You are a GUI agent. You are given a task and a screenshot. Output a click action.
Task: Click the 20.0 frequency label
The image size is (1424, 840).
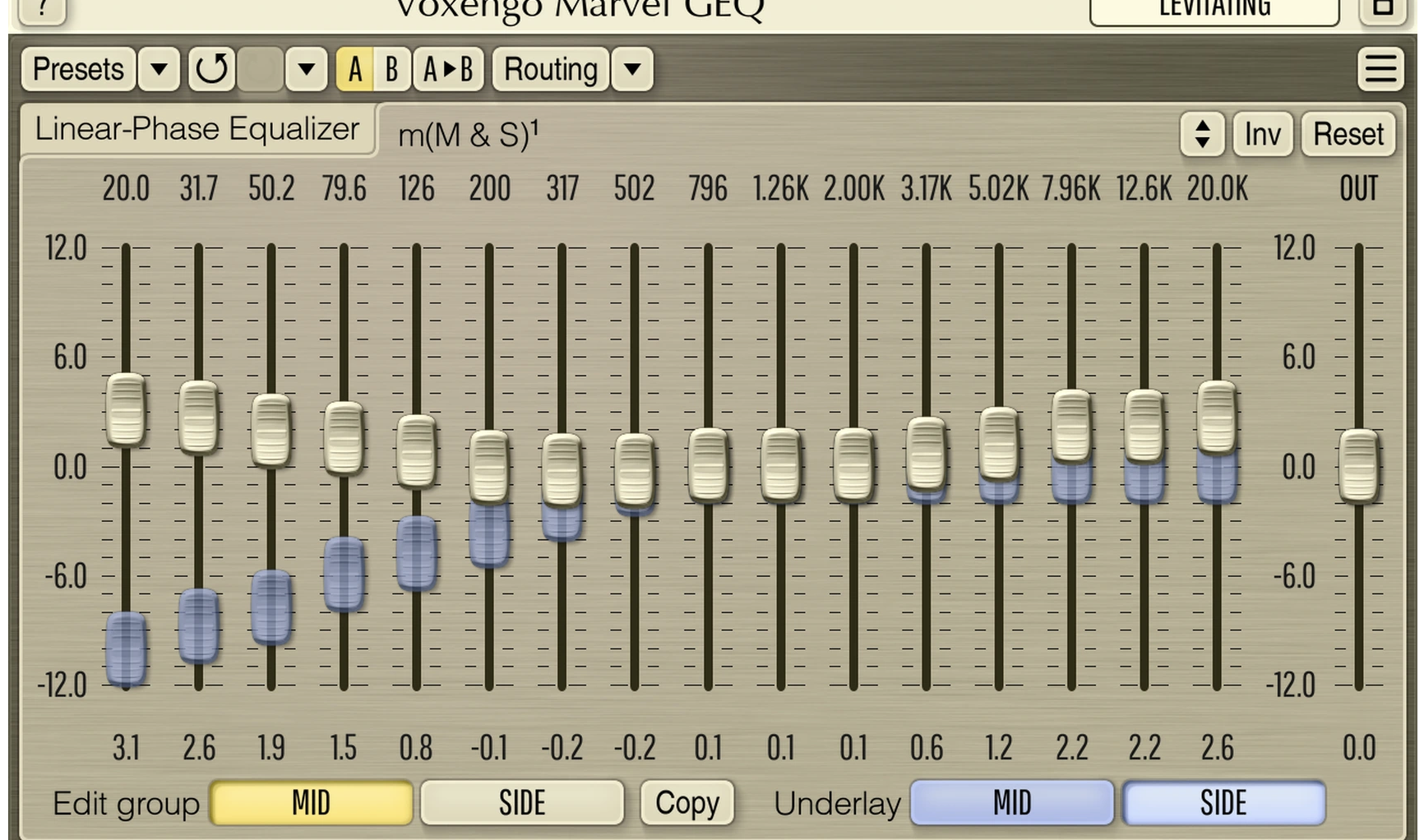pyautogui.click(x=126, y=188)
